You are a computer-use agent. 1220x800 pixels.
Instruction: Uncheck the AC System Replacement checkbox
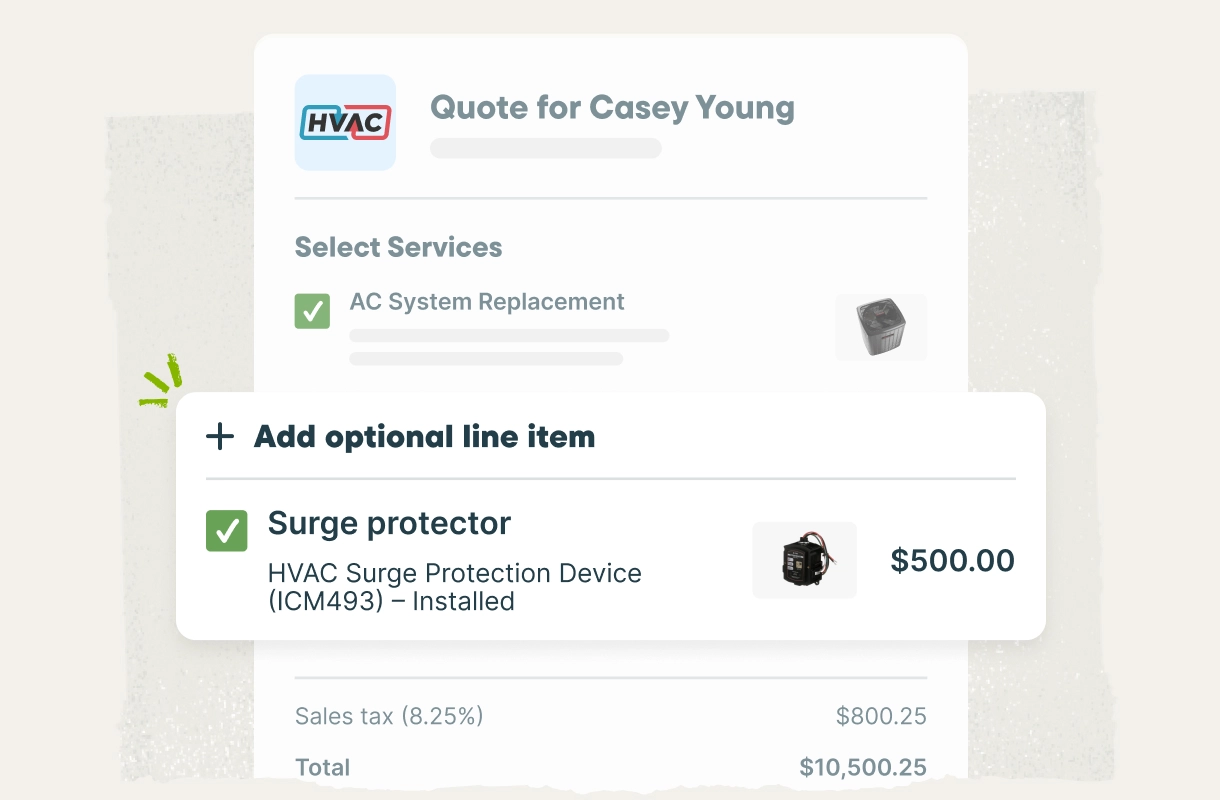pyautogui.click(x=312, y=311)
